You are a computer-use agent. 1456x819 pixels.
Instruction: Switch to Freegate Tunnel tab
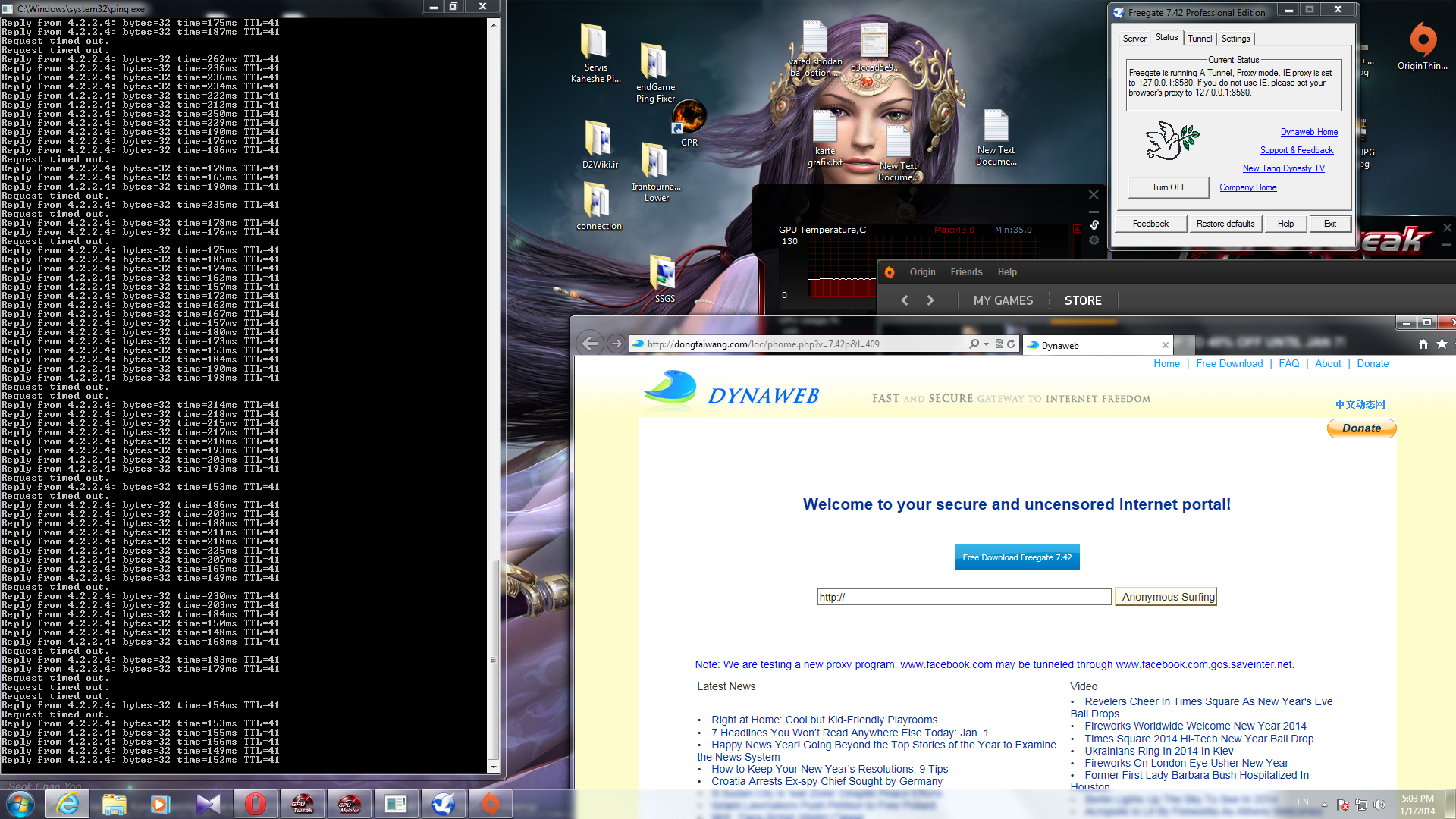pyautogui.click(x=1199, y=39)
